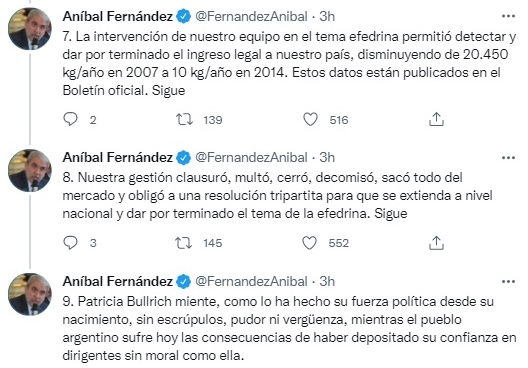Screen dimensions: 528x368
Task: Click the 3h timestamp on tweet 7
Action: pyautogui.click(x=327, y=16)
